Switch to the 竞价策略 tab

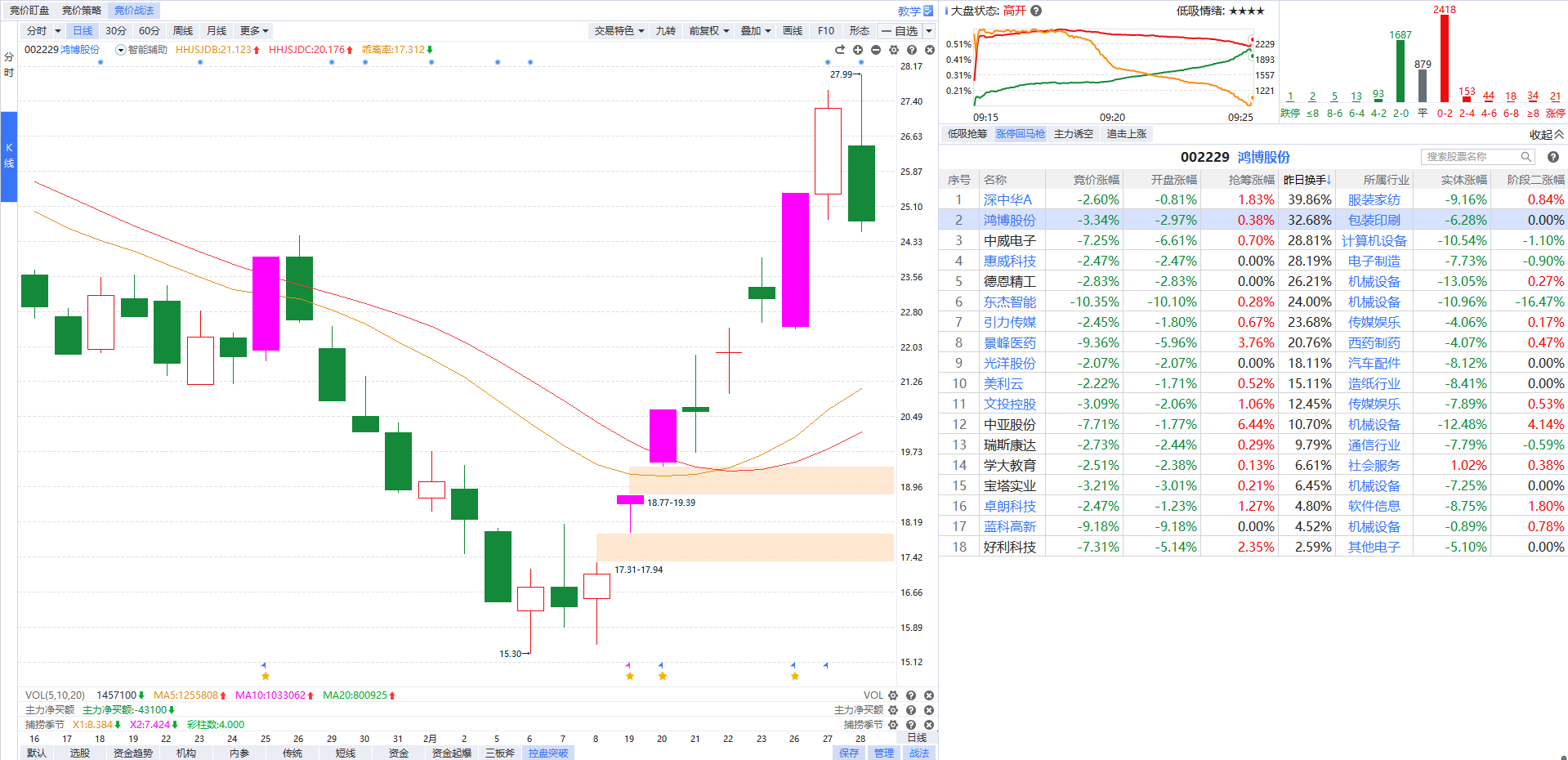82,11
